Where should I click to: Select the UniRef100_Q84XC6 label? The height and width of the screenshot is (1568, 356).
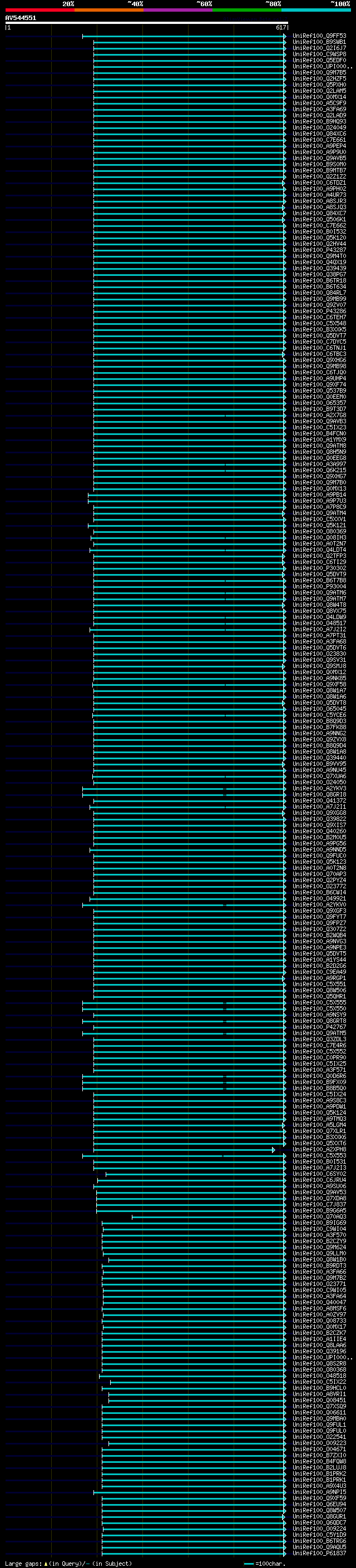pos(319,134)
